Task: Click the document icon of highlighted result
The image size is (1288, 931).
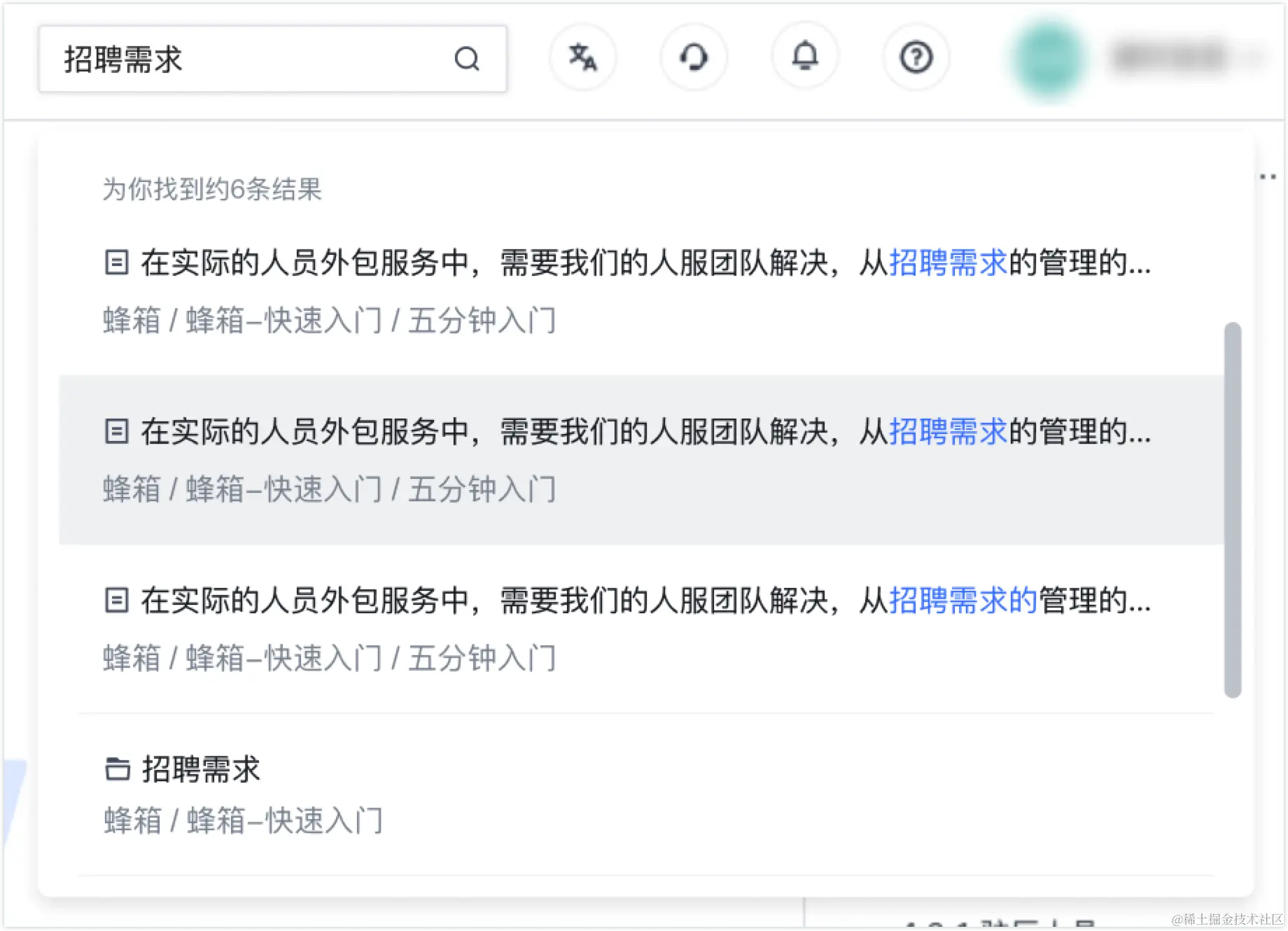Action: click(117, 431)
